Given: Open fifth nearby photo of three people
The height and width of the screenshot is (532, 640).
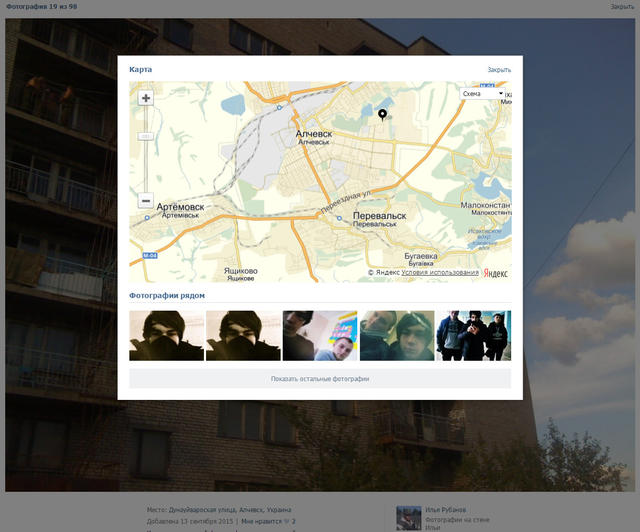Looking at the screenshot, I should [474, 336].
